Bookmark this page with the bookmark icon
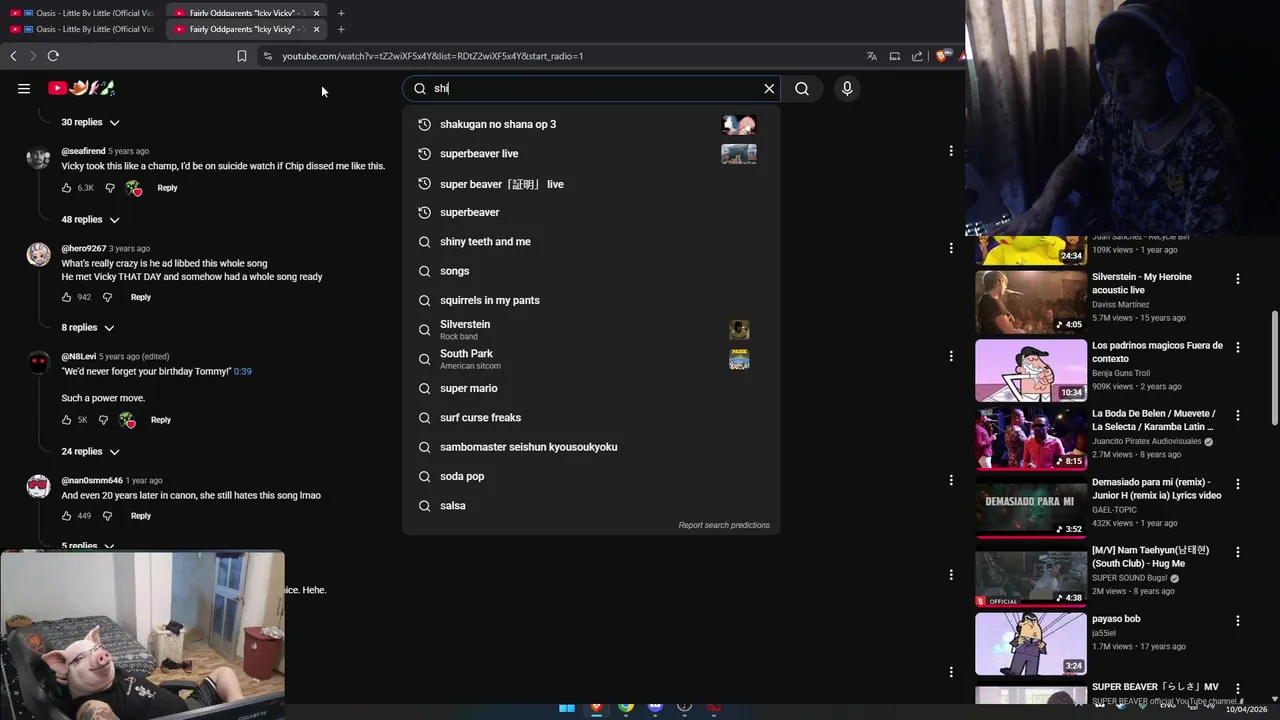Viewport: 1280px width, 720px height. pos(242,56)
